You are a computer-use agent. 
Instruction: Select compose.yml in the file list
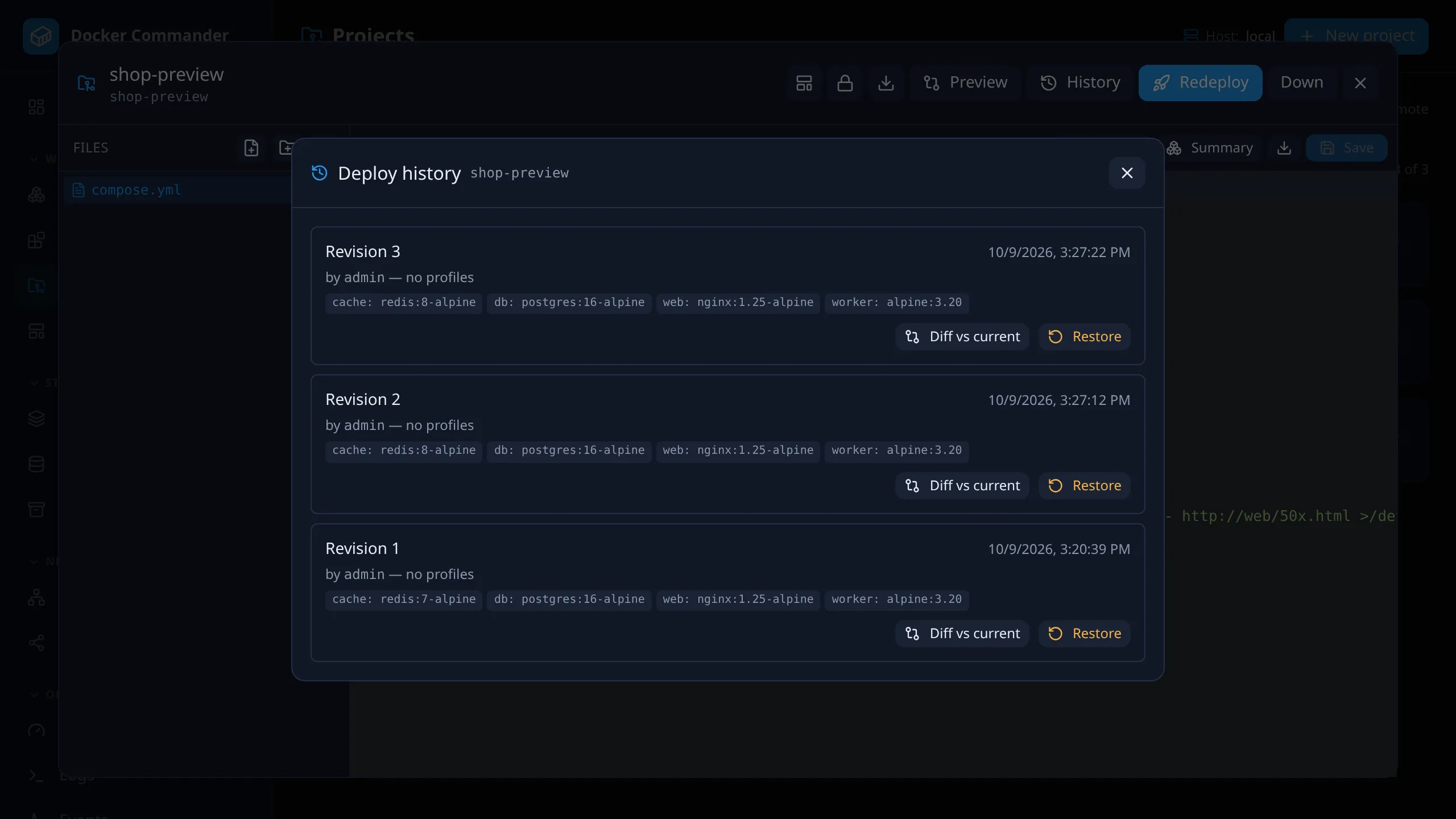pos(178,190)
